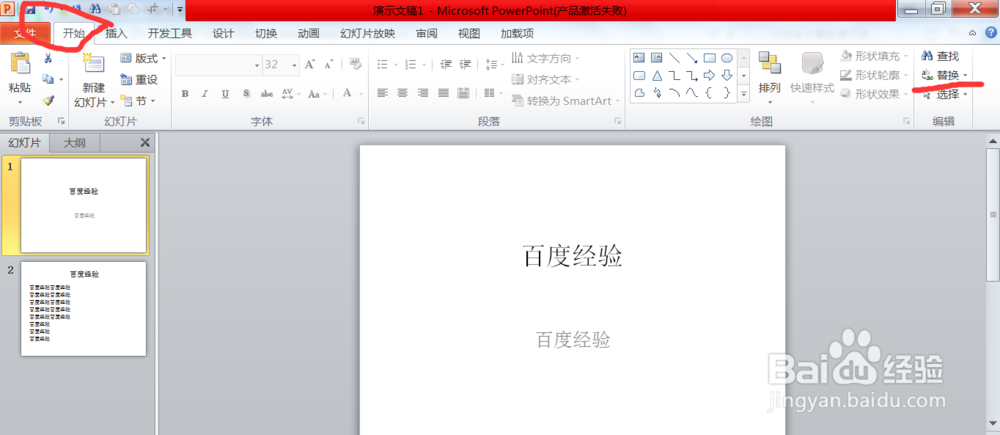Justify the text alignment
This screenshot has width=1000, height=435.
coord(444,93)
